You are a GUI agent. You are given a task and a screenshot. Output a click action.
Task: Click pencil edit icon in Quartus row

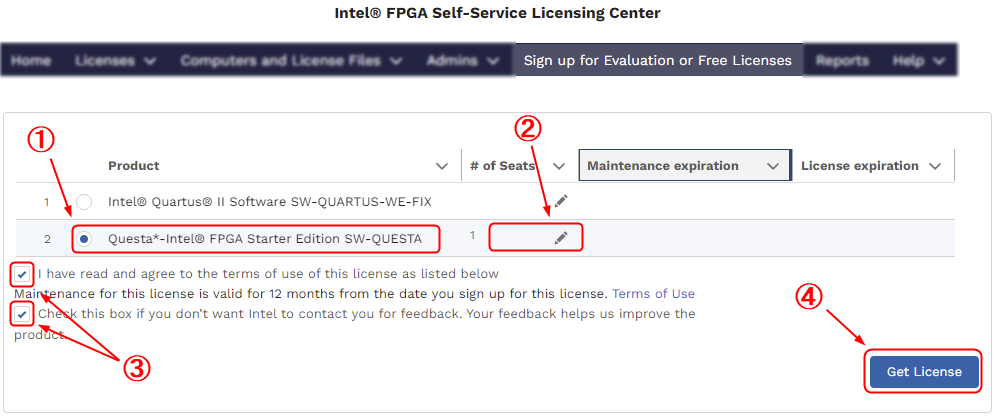pos(561,201)
